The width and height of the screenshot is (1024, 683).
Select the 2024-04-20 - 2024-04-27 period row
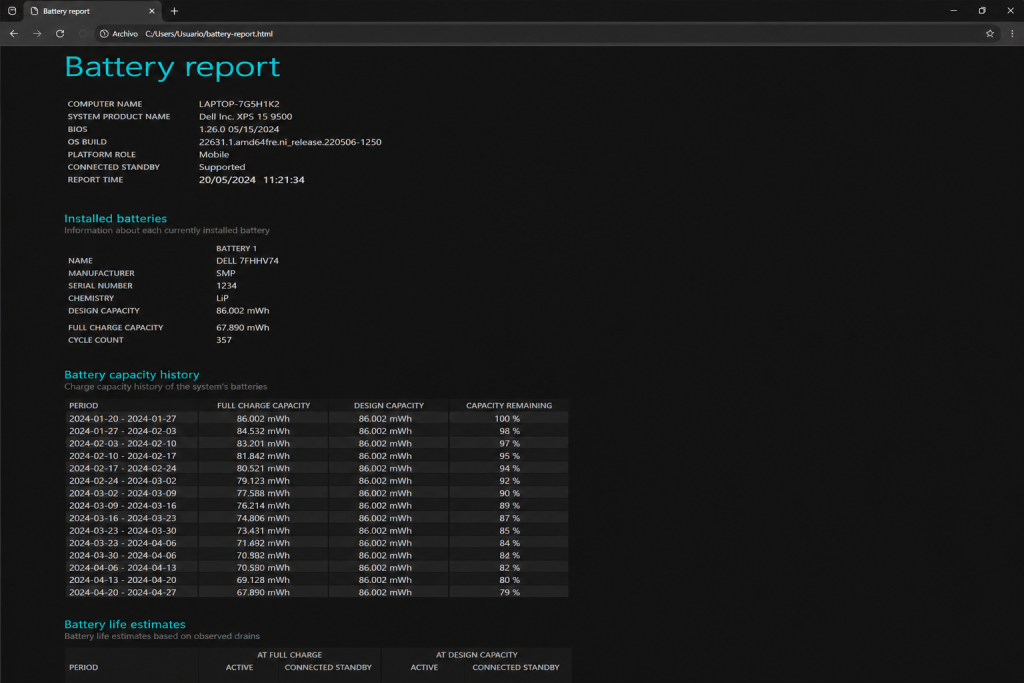[x=122, y=592]
